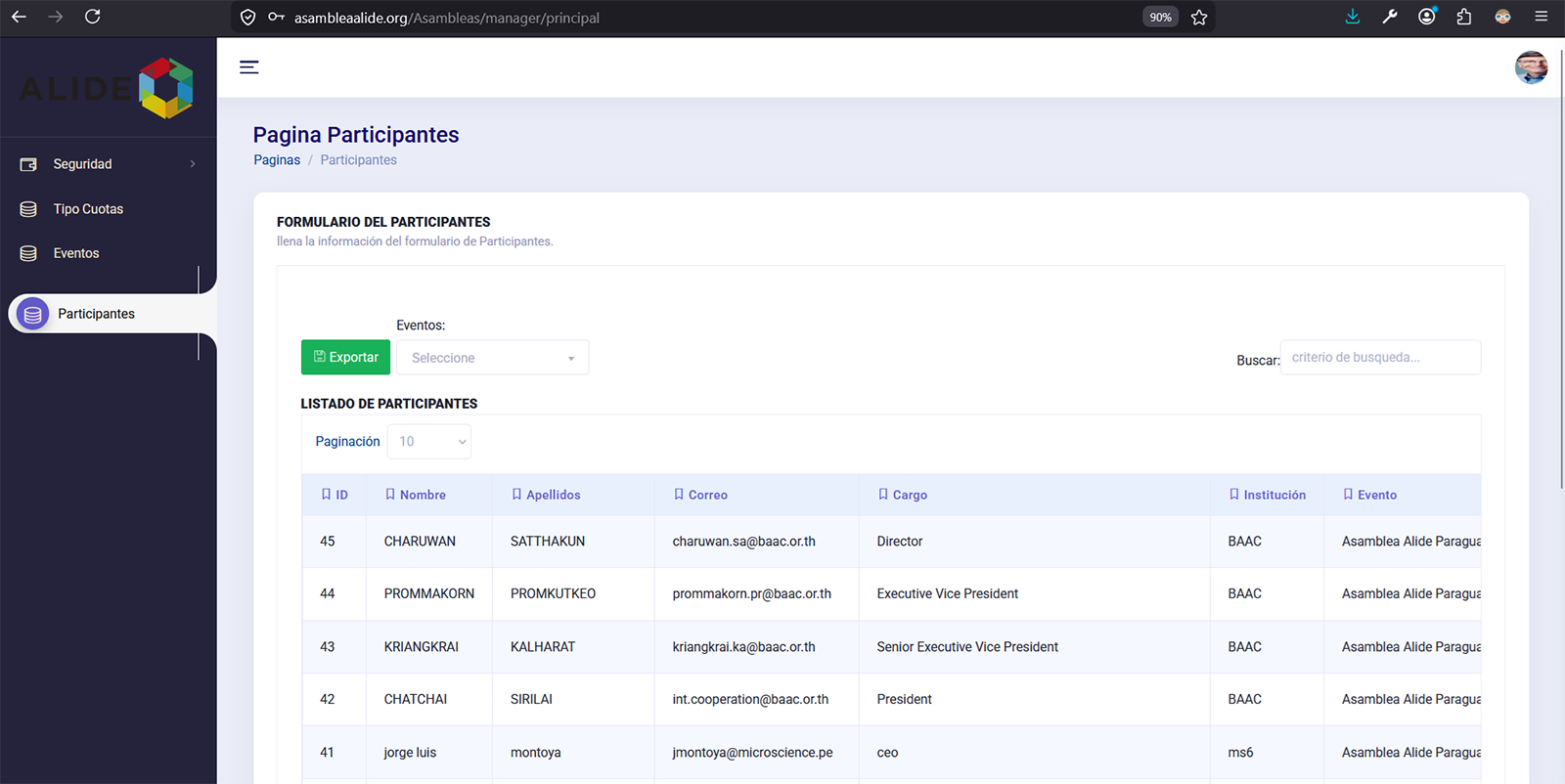Viewport: 1565px width, 784px height.
Task: Click the bookmark icon beside Institución header
Action: 1234,495
